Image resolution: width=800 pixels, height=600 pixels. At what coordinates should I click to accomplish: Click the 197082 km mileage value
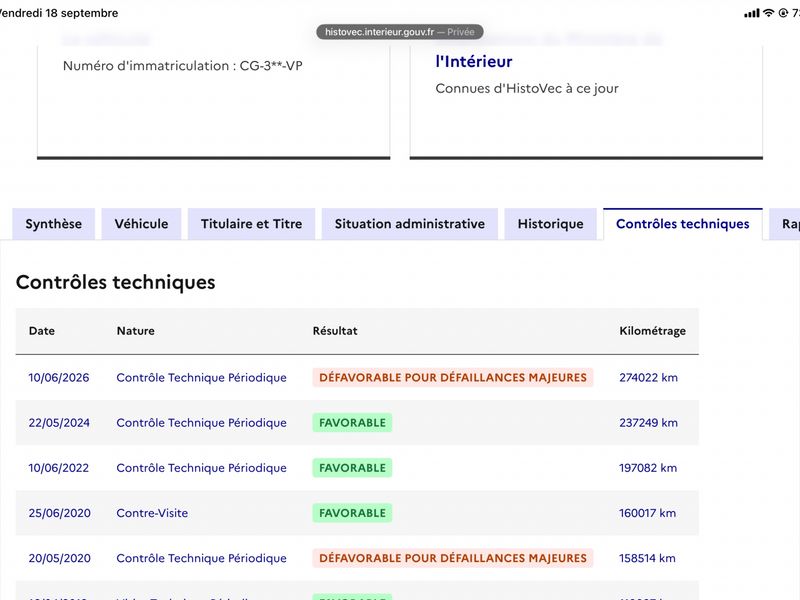[648, 468]
